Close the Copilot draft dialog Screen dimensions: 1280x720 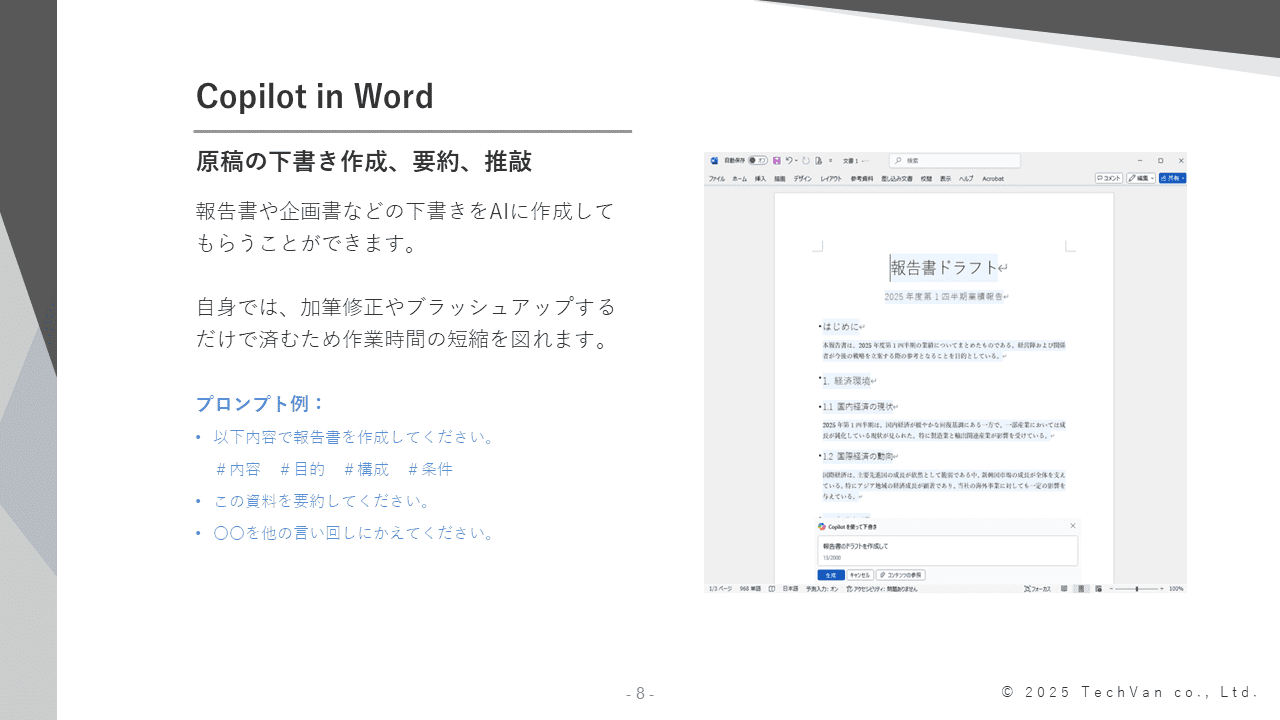click(x=1073, y=526)
